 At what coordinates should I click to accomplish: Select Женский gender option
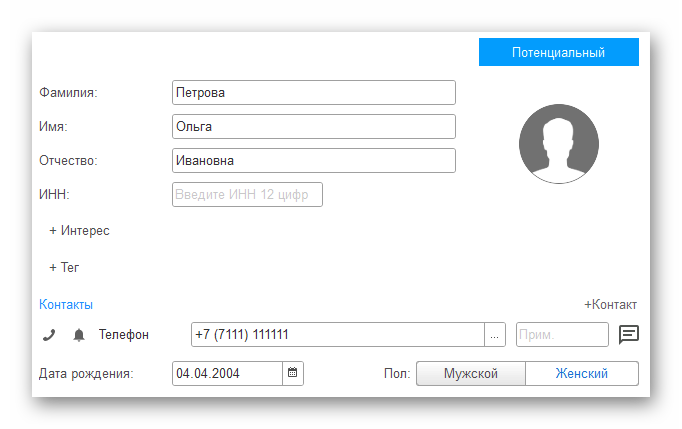tap(582, 374)
